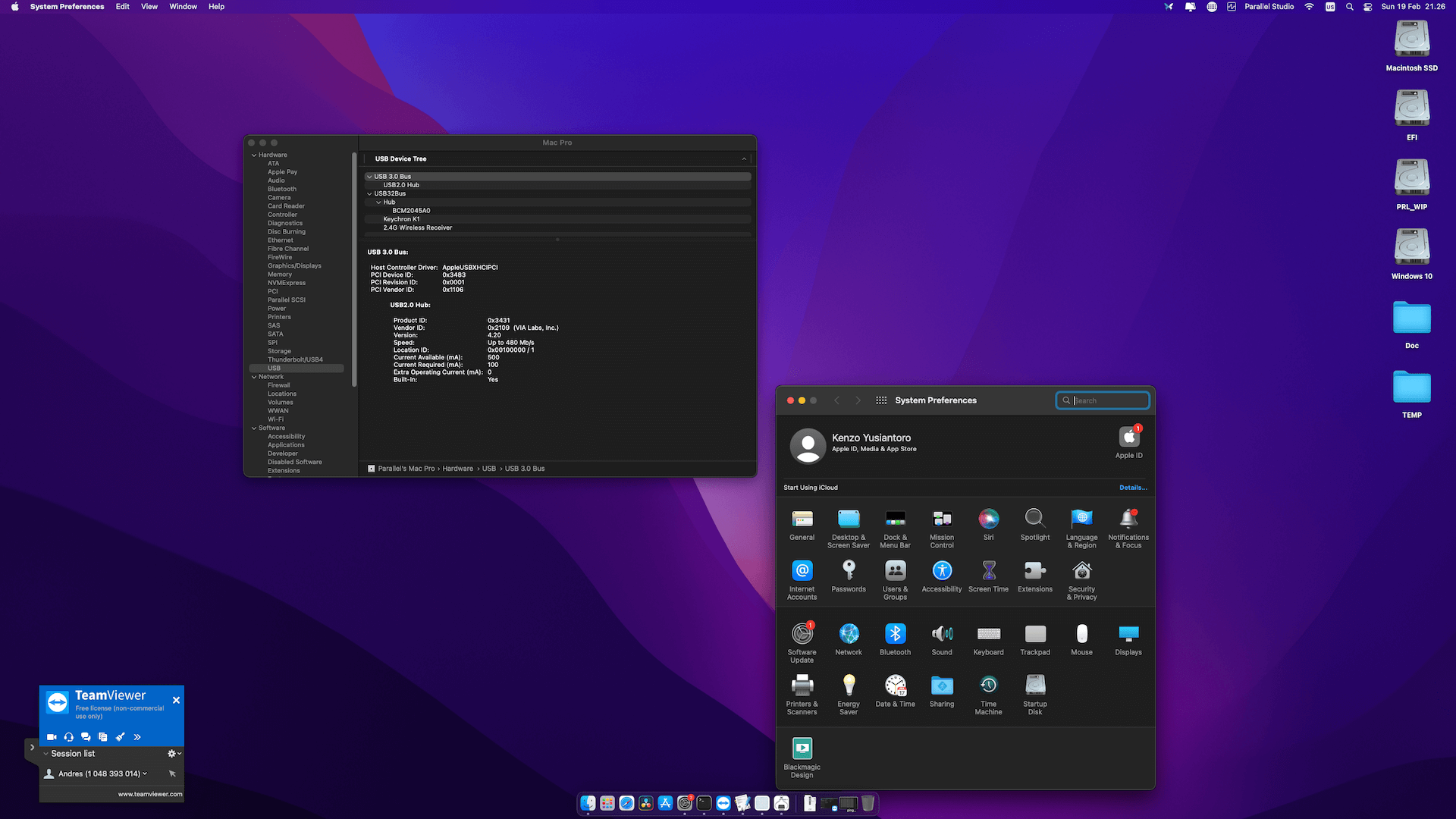Screen dimensions: 1456x819
Task: Open Network preferences pane
Action: [849, 639]
